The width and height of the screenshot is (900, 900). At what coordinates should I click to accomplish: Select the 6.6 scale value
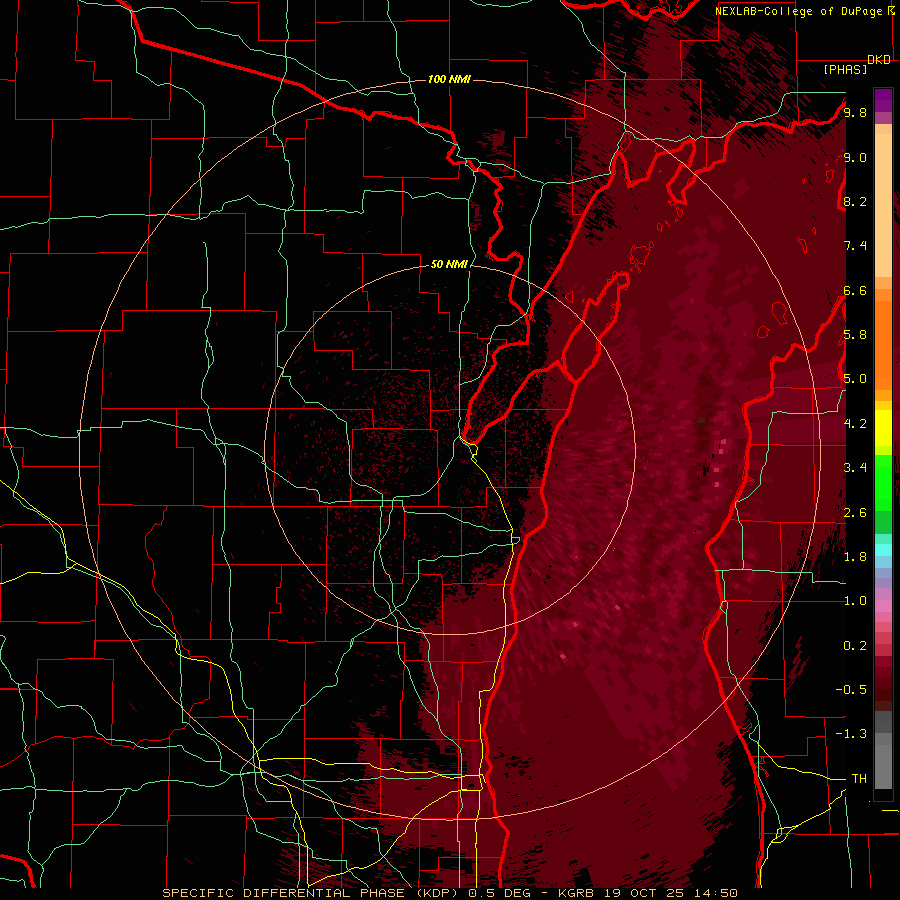855,290
